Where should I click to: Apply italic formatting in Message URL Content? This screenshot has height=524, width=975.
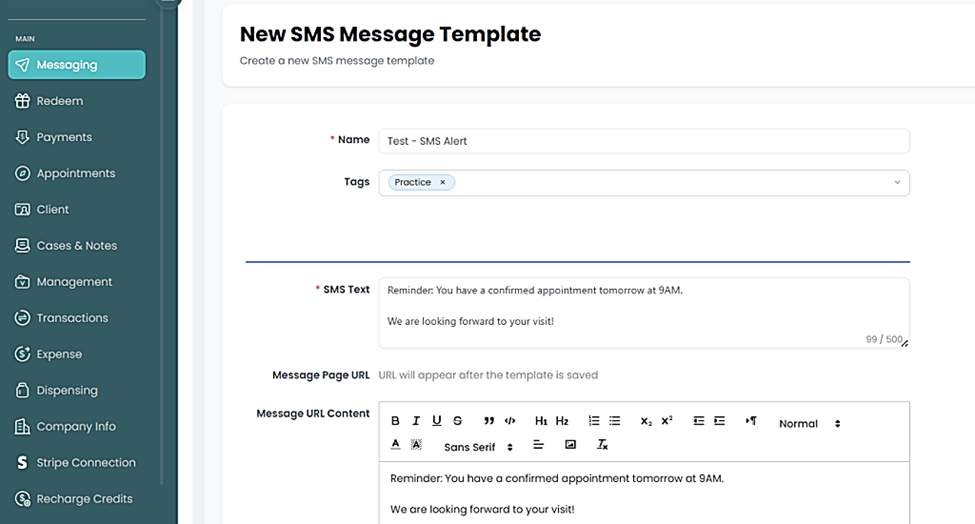point(416,422)
